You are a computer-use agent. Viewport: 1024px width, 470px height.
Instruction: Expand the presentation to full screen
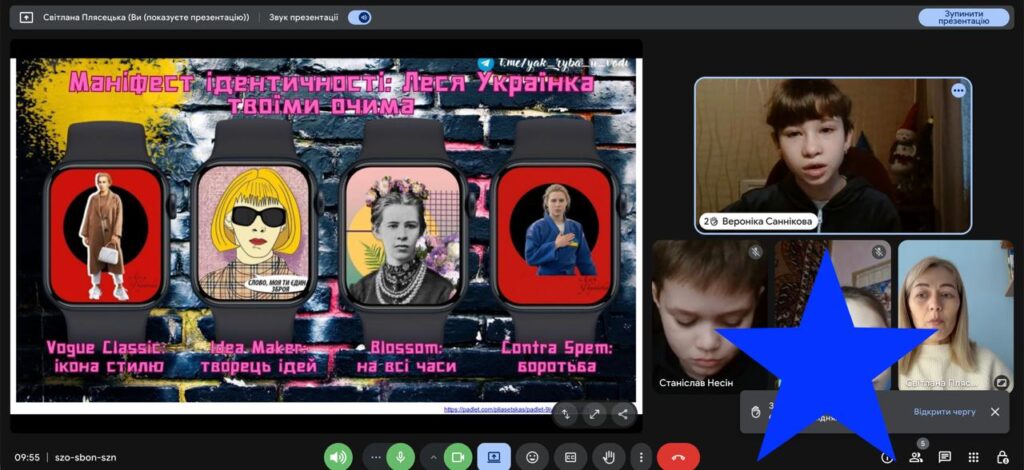pyautogui.click(x=594, y=413)
